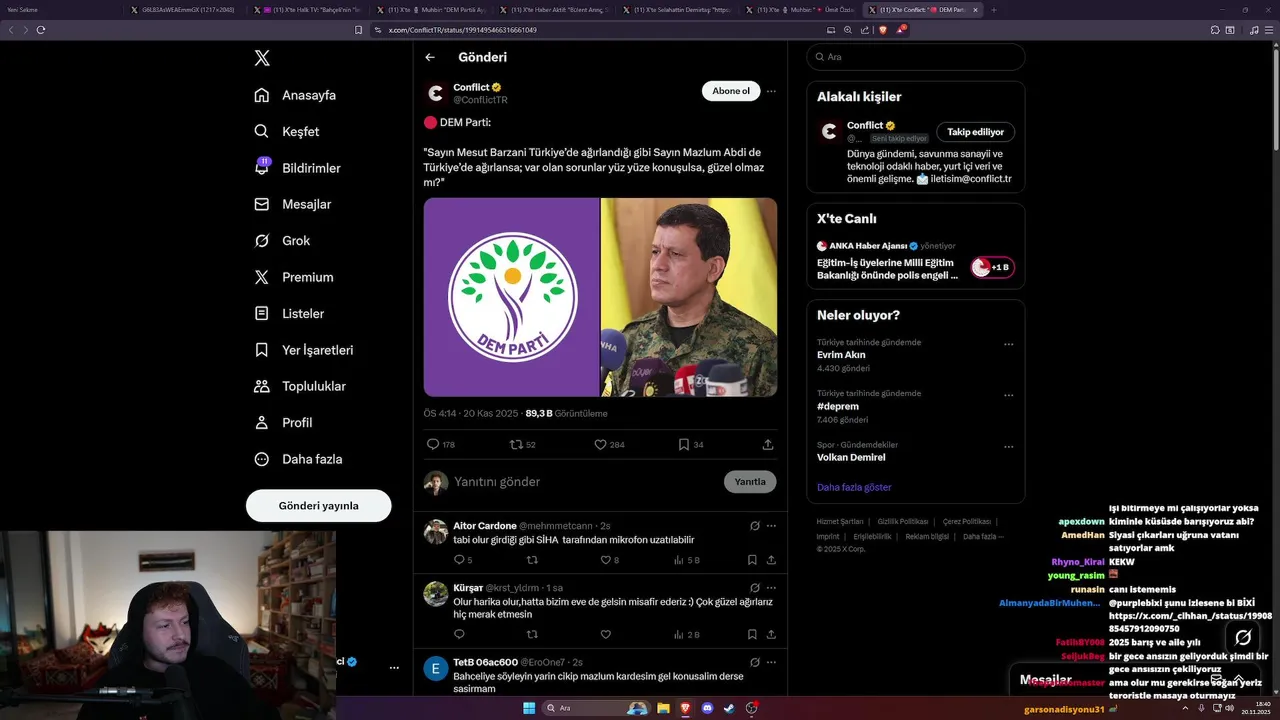The height and width of the screenshot is (720, 1280).
Task: Open Evrim Akın trend options
Action: [x=1008, y=344]
